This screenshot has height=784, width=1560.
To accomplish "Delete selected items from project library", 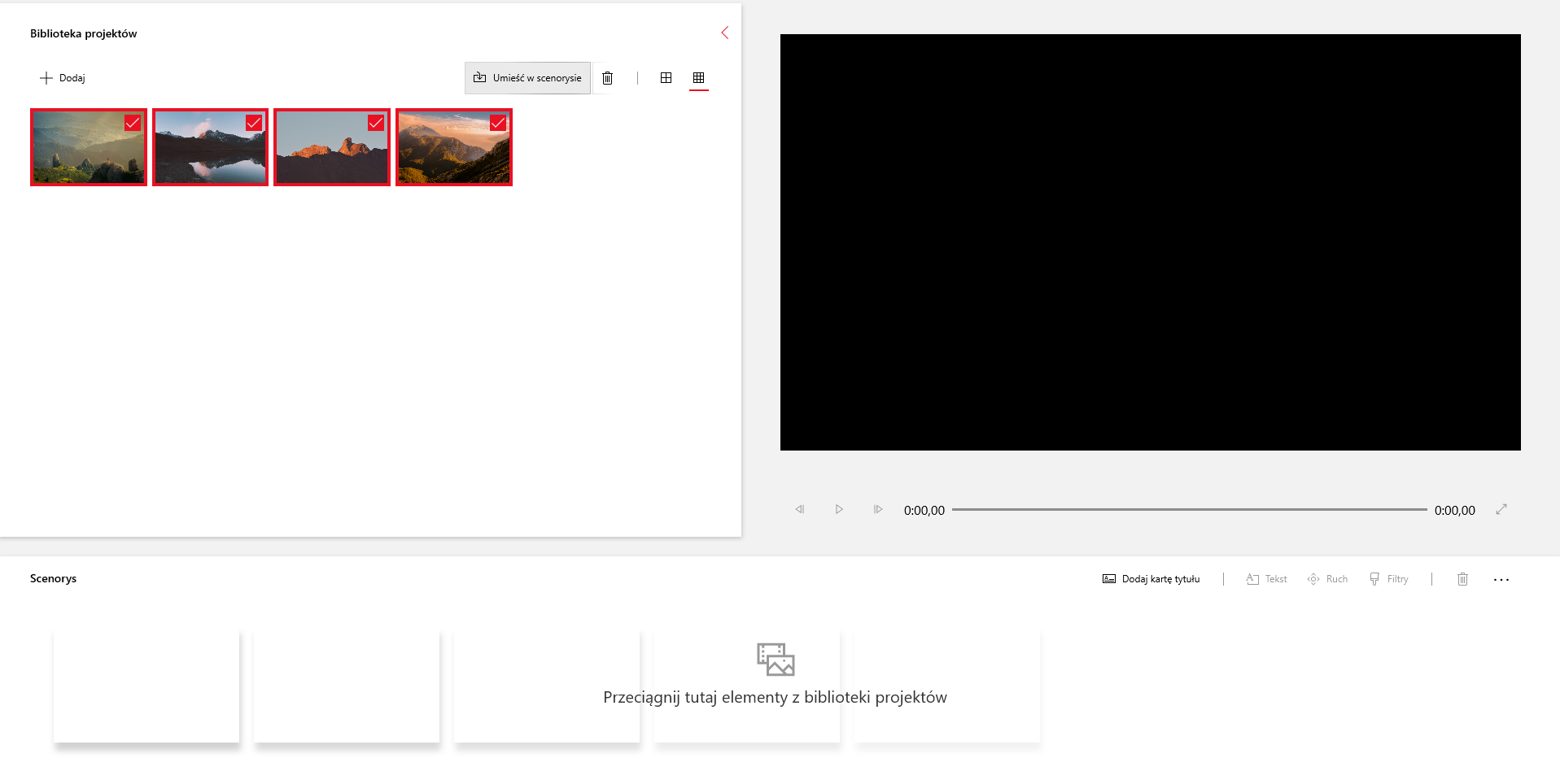I will pyautogui.click(x=607, y=78).
